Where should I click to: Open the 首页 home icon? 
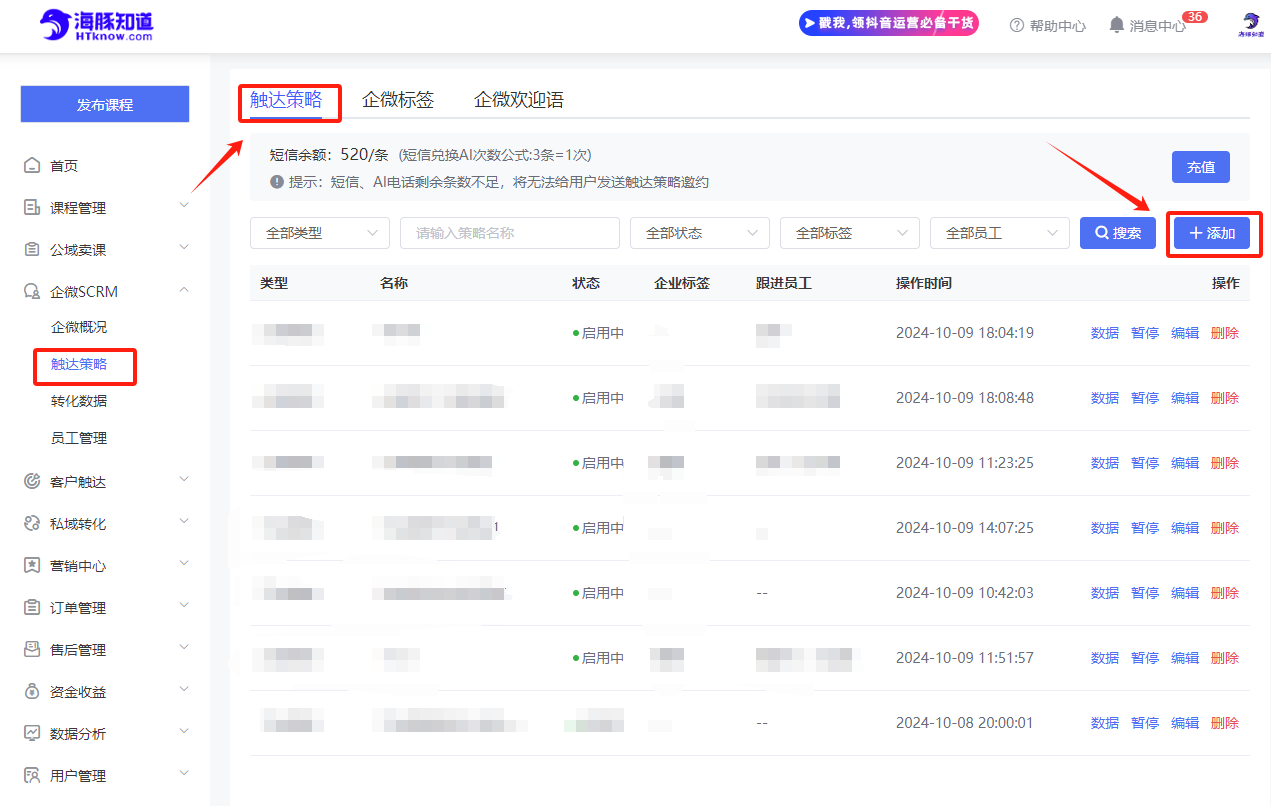[32, 166]
